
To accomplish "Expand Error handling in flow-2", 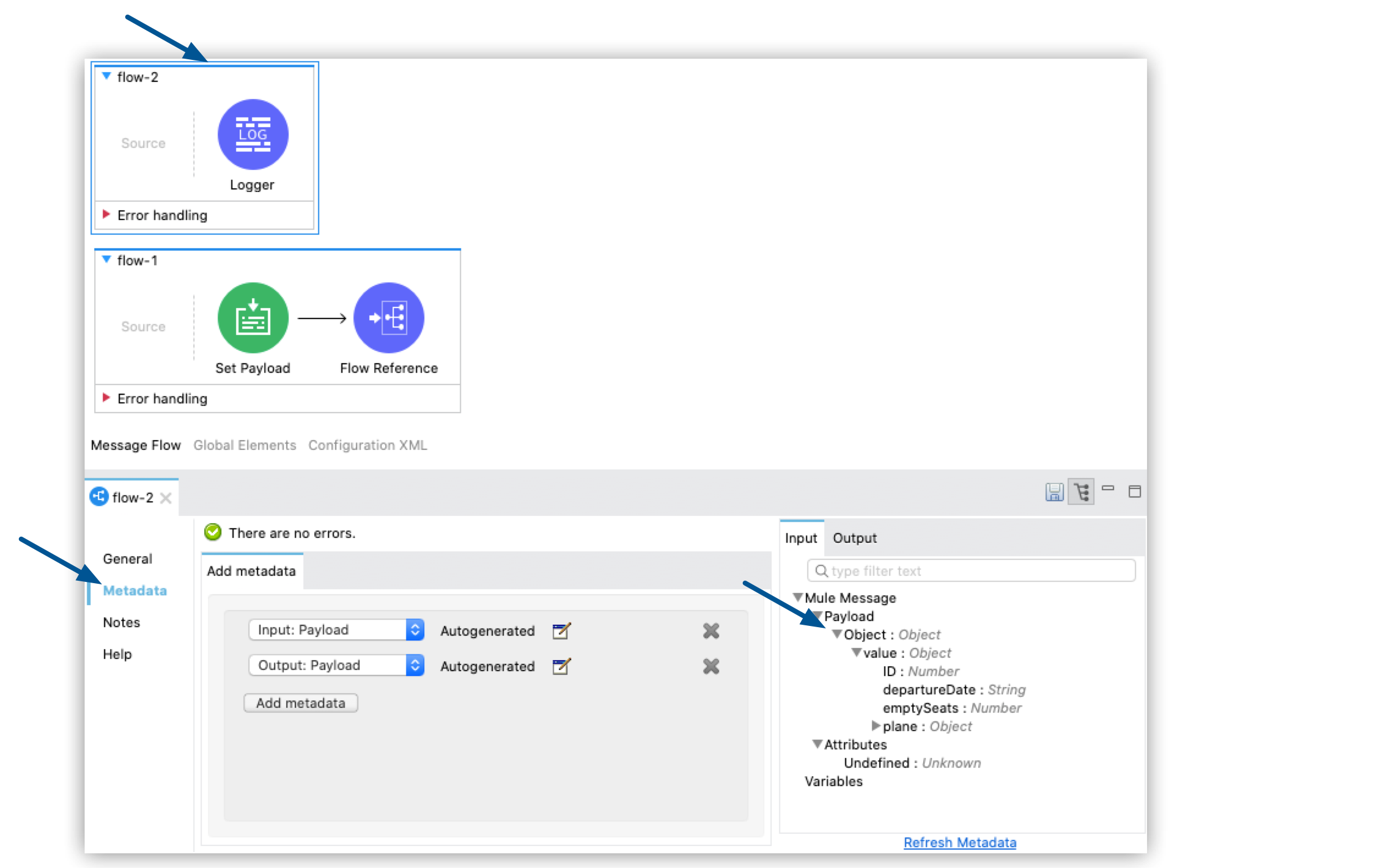I will pos(105,215).
